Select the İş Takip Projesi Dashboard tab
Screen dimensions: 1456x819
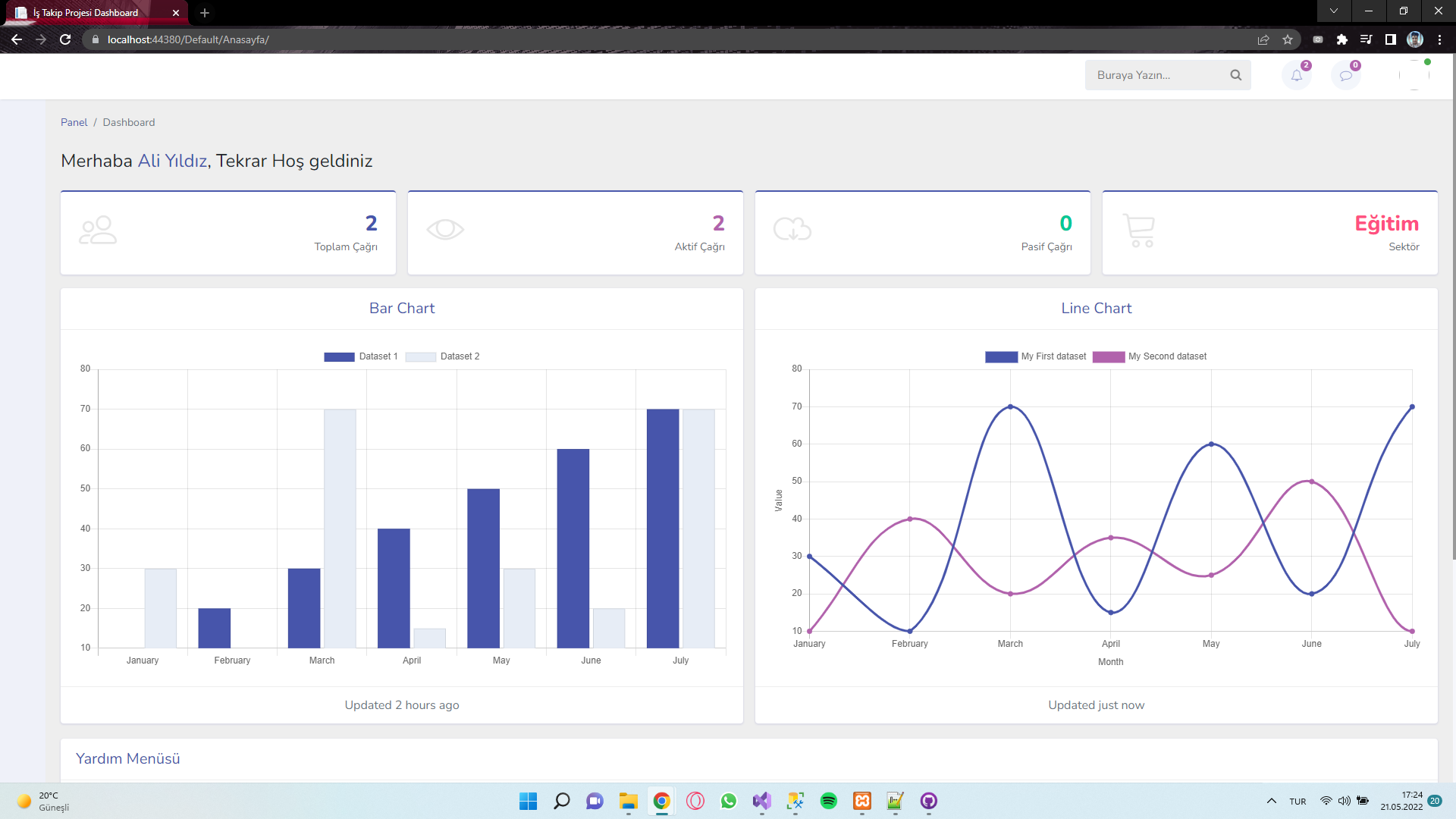click(87, 13)
